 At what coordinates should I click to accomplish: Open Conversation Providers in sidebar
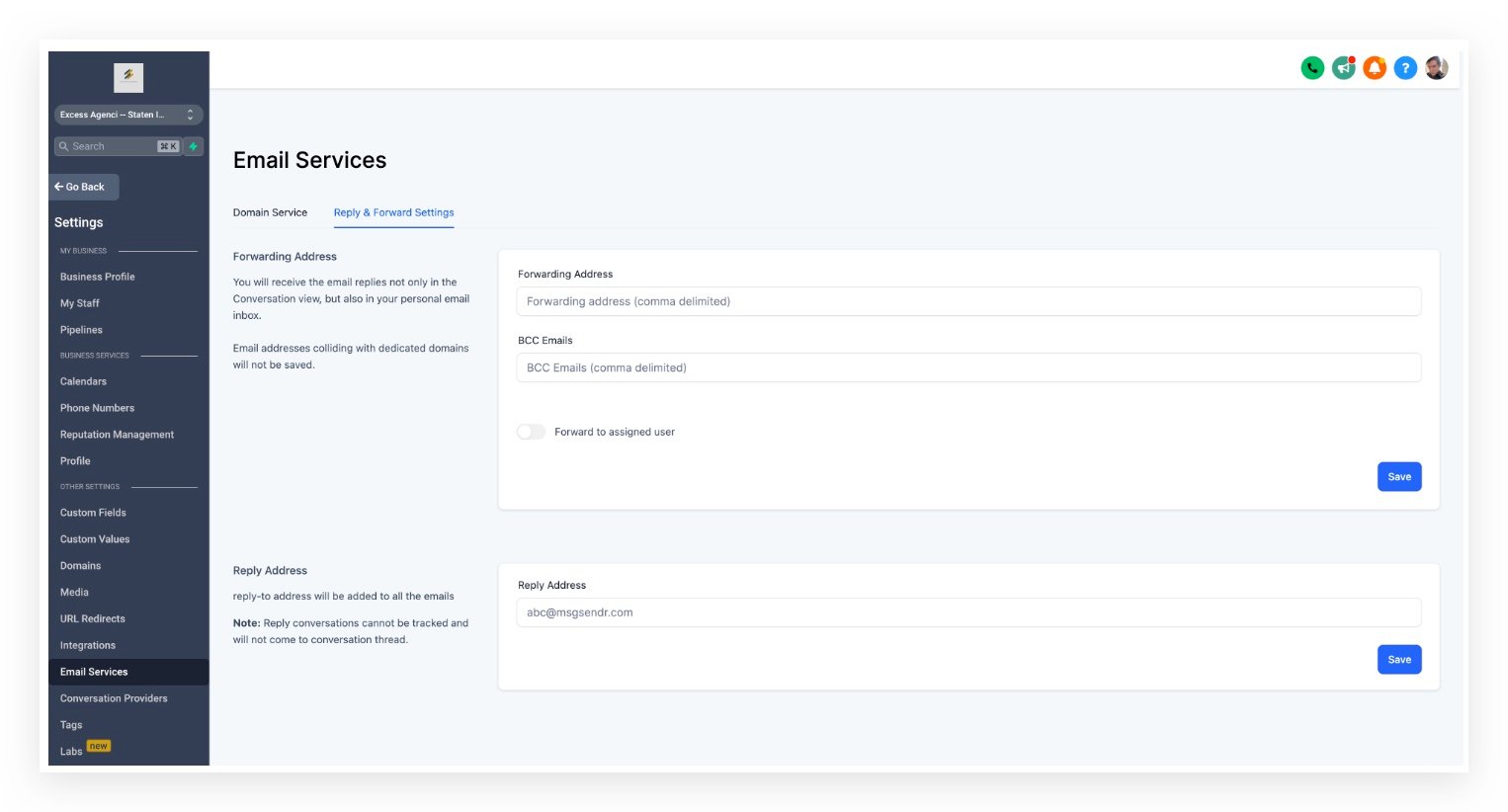pyautogui.click(x=114, y=698)
